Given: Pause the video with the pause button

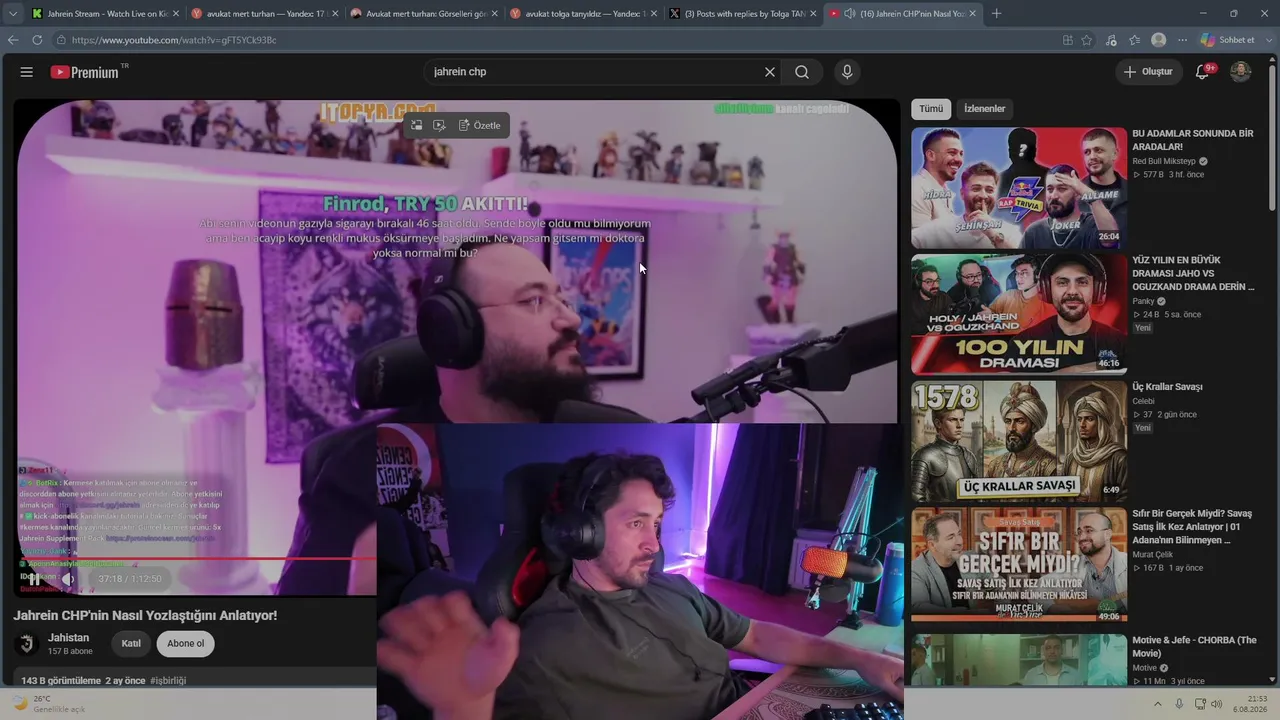Looking at the screenshot, I should (x=34, y=579).
